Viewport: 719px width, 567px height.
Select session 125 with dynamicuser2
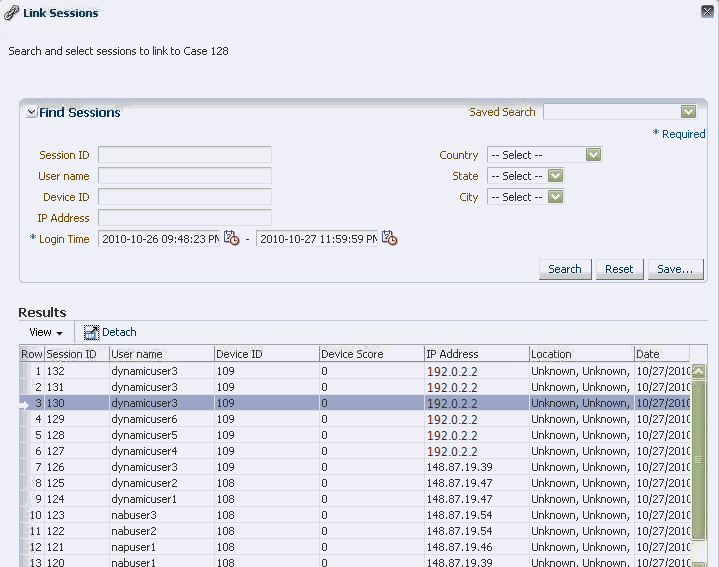pyautogui.click(x=355, y=484)
